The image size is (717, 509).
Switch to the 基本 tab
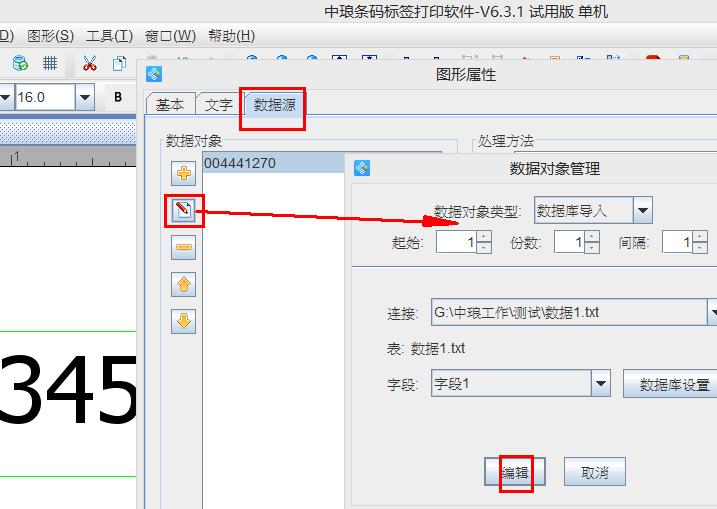(x=170, y=105)
